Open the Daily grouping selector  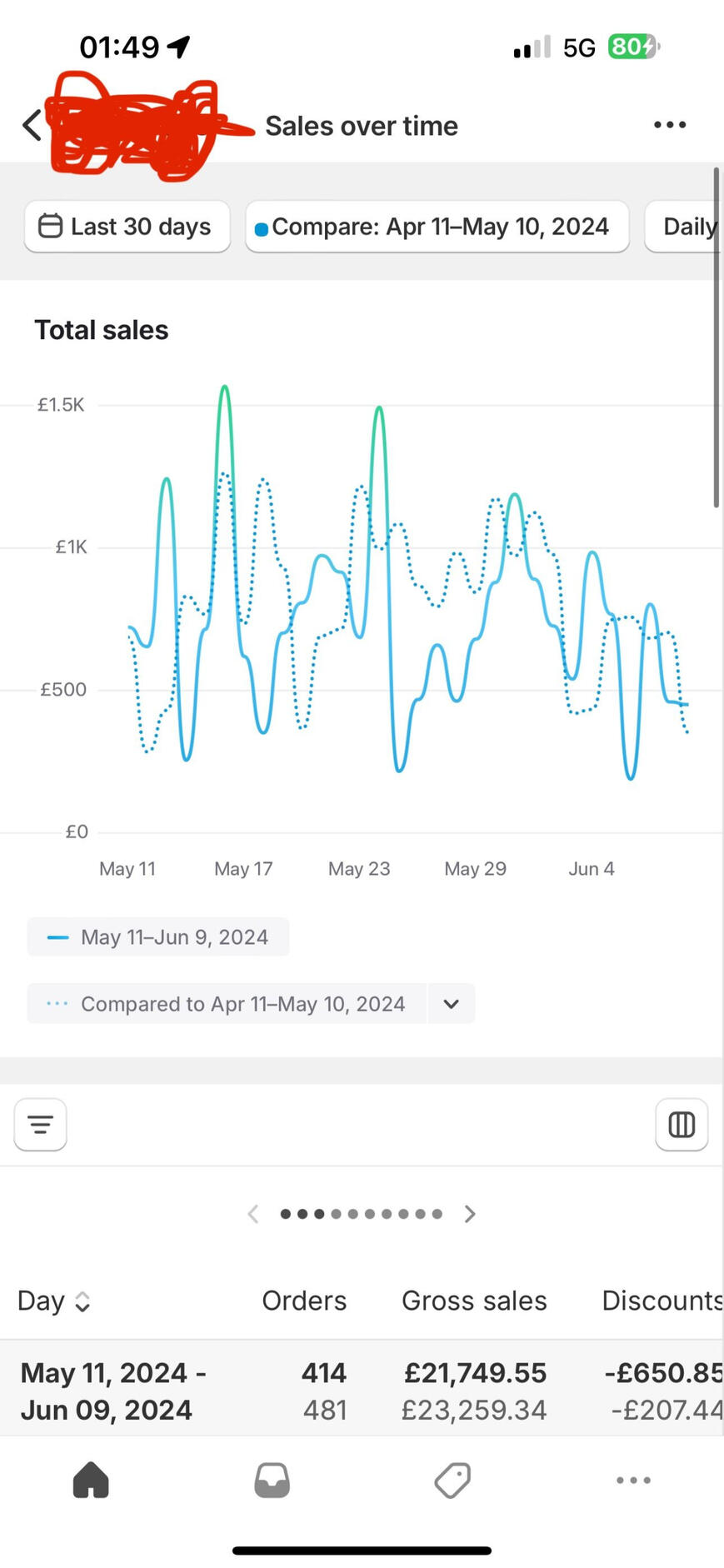pos(685,227)
